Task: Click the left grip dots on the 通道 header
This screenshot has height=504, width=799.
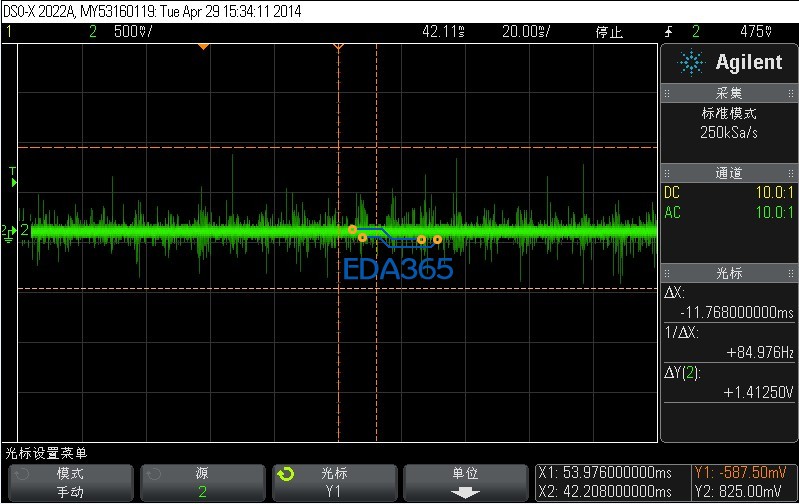Action: click(x=667, y=173)
